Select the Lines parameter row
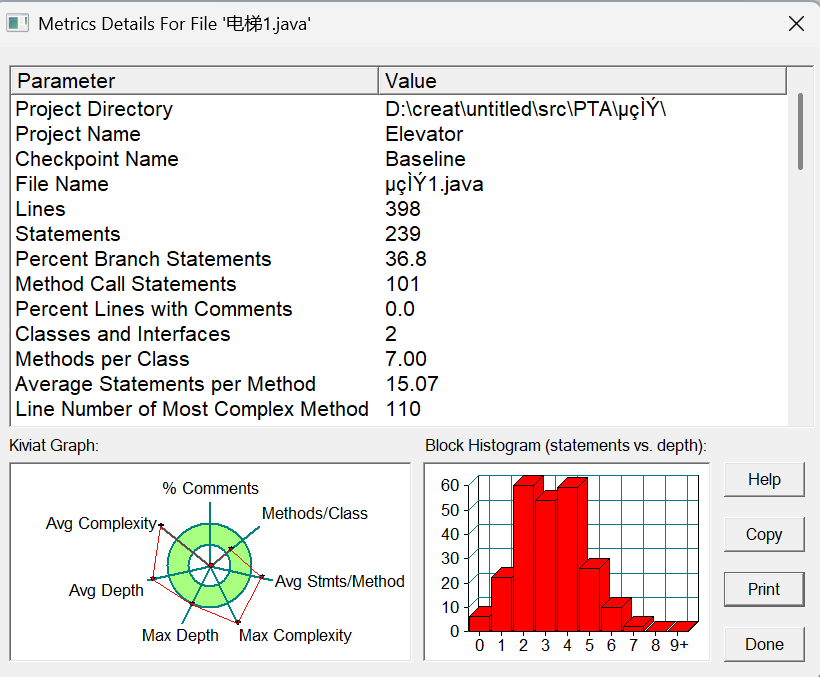The image size is (820, 677). click(x=398, y=209)
